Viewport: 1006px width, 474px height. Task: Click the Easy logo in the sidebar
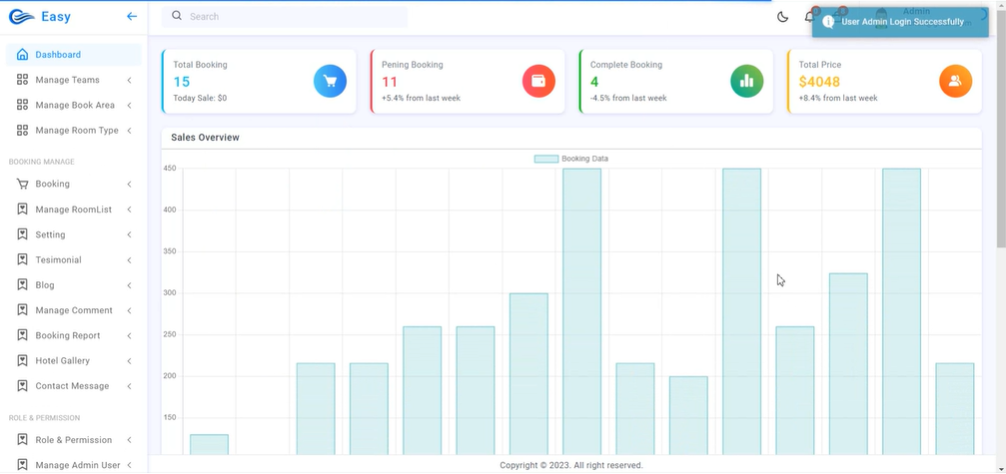(x=40, y=17)
